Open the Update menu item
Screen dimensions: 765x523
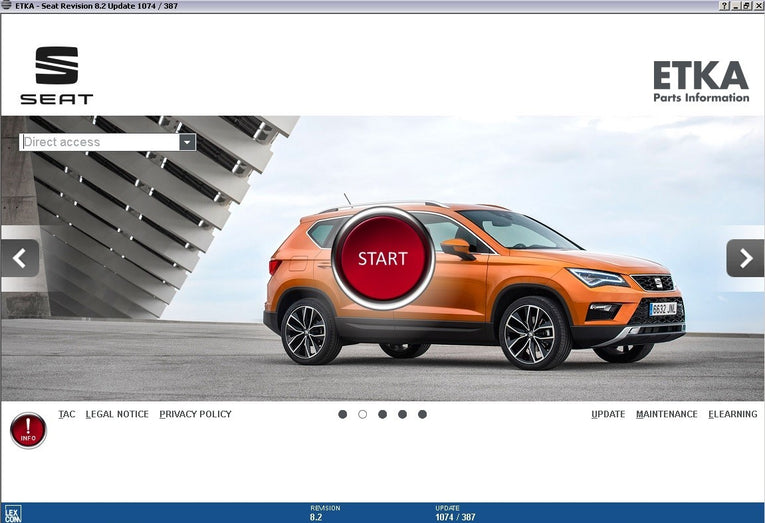coord(608,414)
